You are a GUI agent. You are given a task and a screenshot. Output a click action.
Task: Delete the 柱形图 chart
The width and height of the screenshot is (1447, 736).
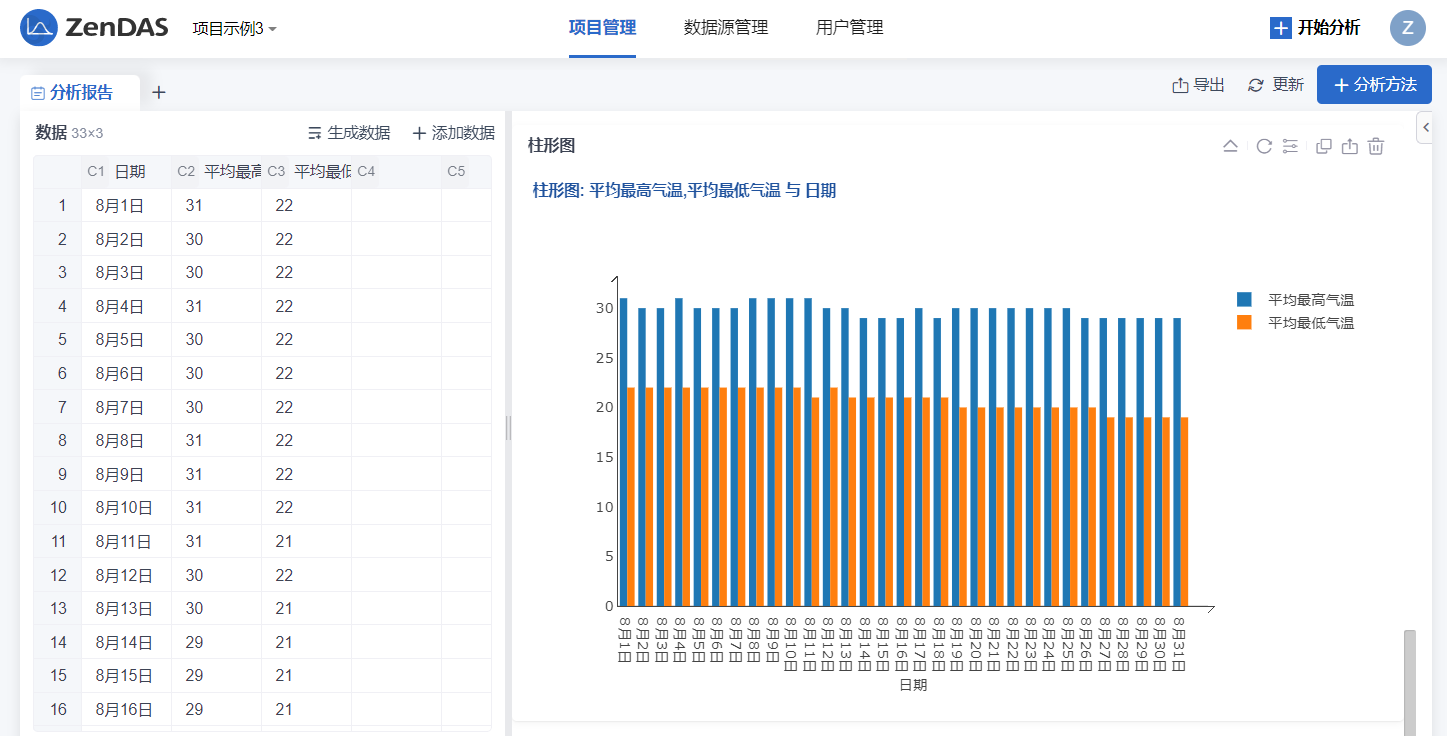(x=1376, y=146)
